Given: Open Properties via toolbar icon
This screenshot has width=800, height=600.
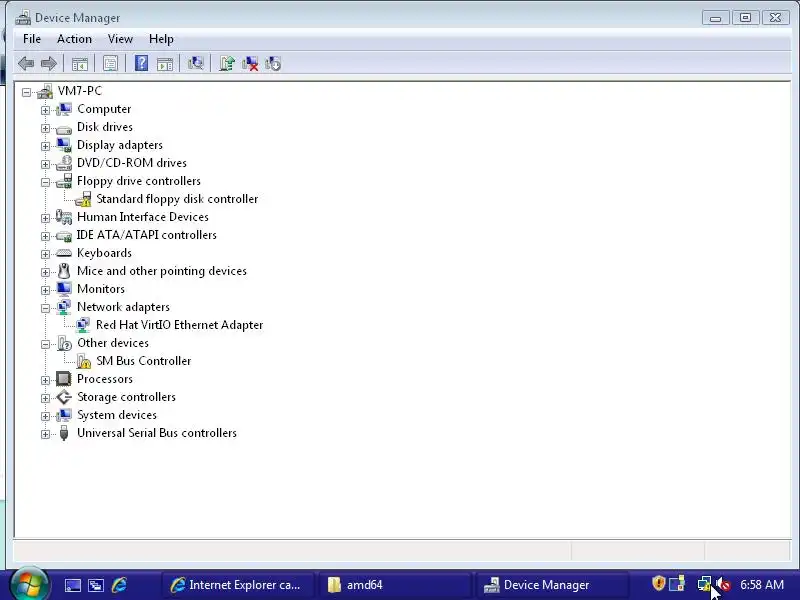Looking at the screenshot, I should (110, 63).
